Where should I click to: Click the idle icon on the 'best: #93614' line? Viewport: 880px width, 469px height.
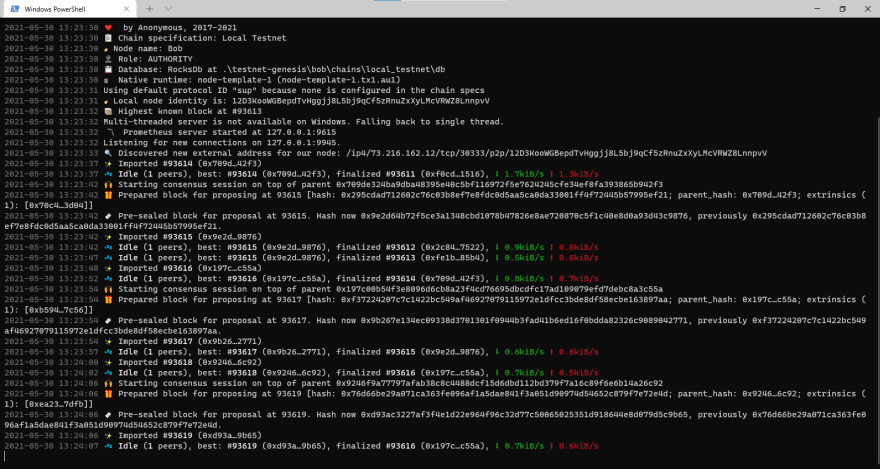tap(108, 174)
